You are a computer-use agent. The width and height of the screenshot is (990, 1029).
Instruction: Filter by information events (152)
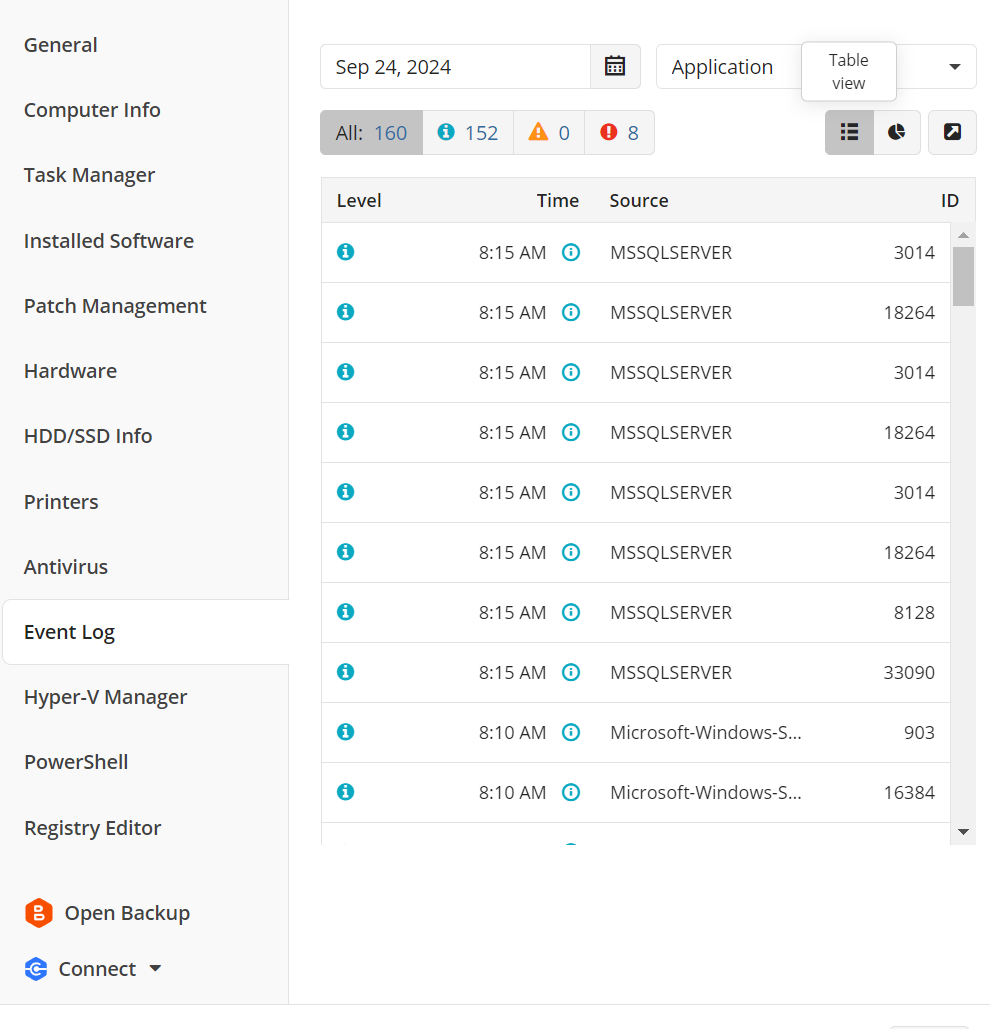click(468, 133)
